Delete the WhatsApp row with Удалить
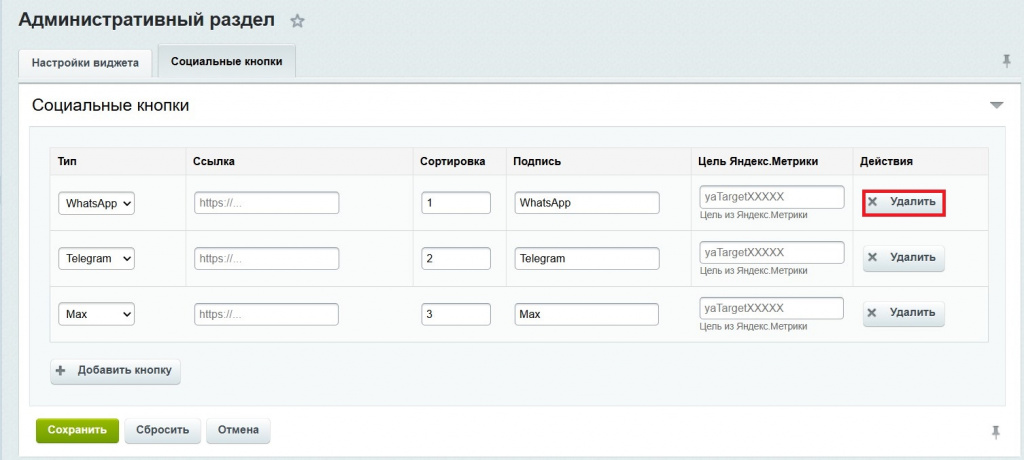This screenshot has width=1024, height=460. [904, 202]
